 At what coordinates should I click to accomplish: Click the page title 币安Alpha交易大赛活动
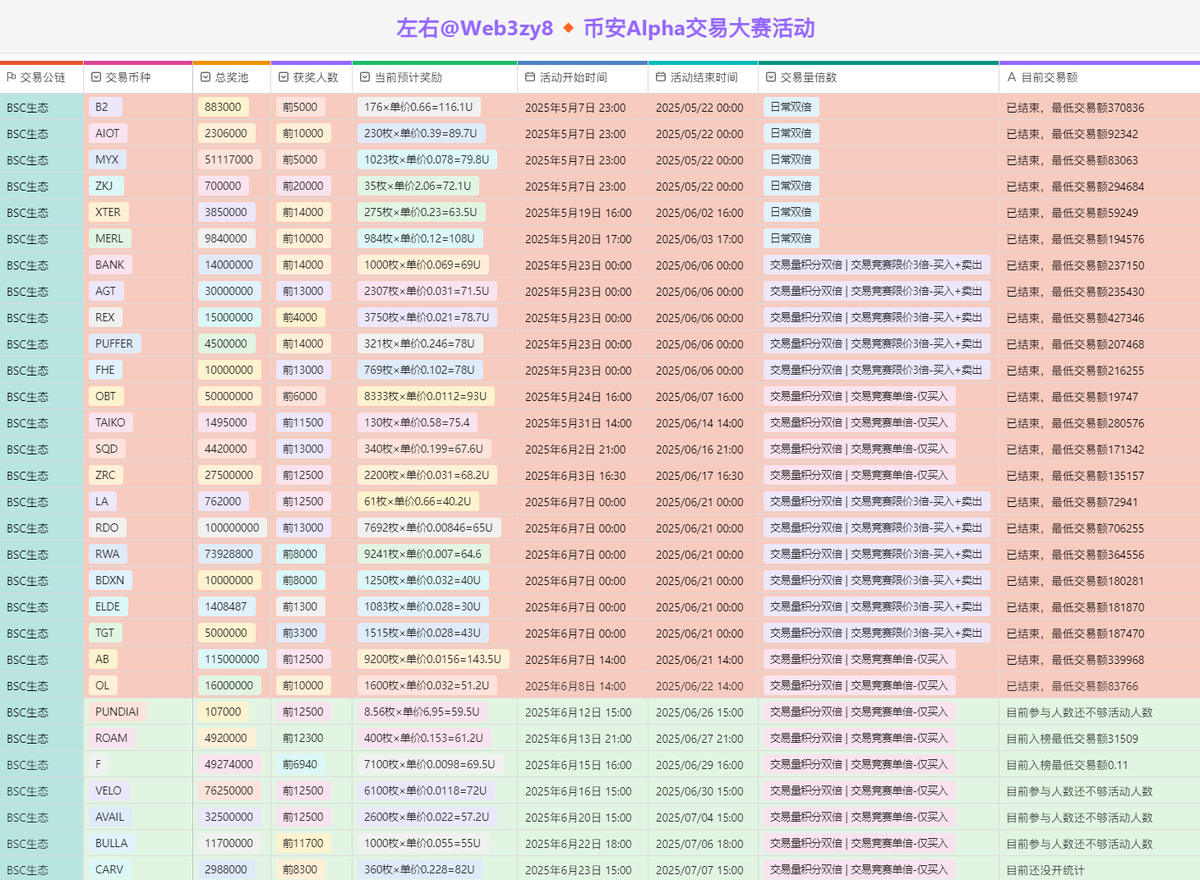pyautogui.click(x=697, y=28)
